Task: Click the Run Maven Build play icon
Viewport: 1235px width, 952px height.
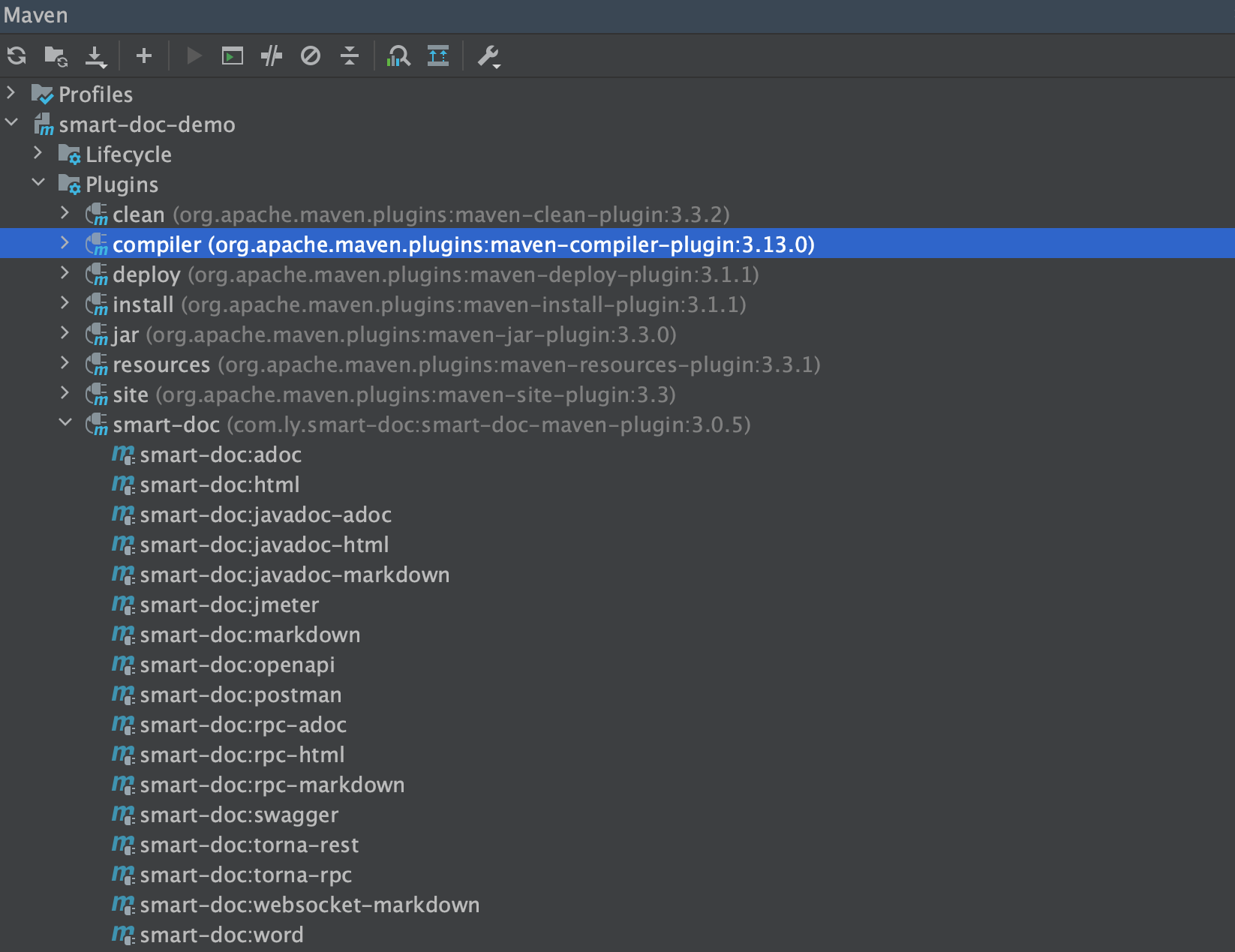Action: [194, 56]
